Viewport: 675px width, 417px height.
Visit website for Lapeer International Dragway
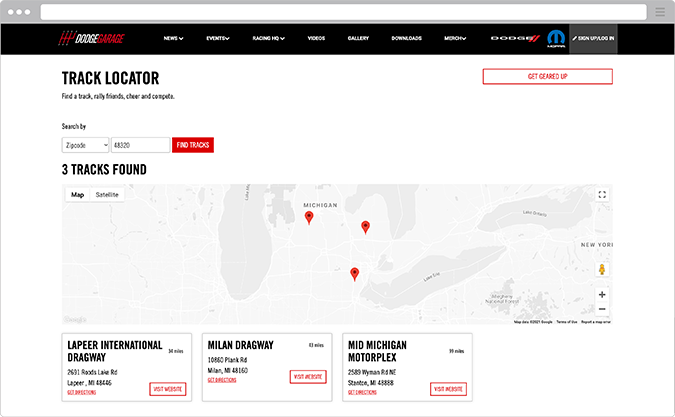tap(167, 389)
